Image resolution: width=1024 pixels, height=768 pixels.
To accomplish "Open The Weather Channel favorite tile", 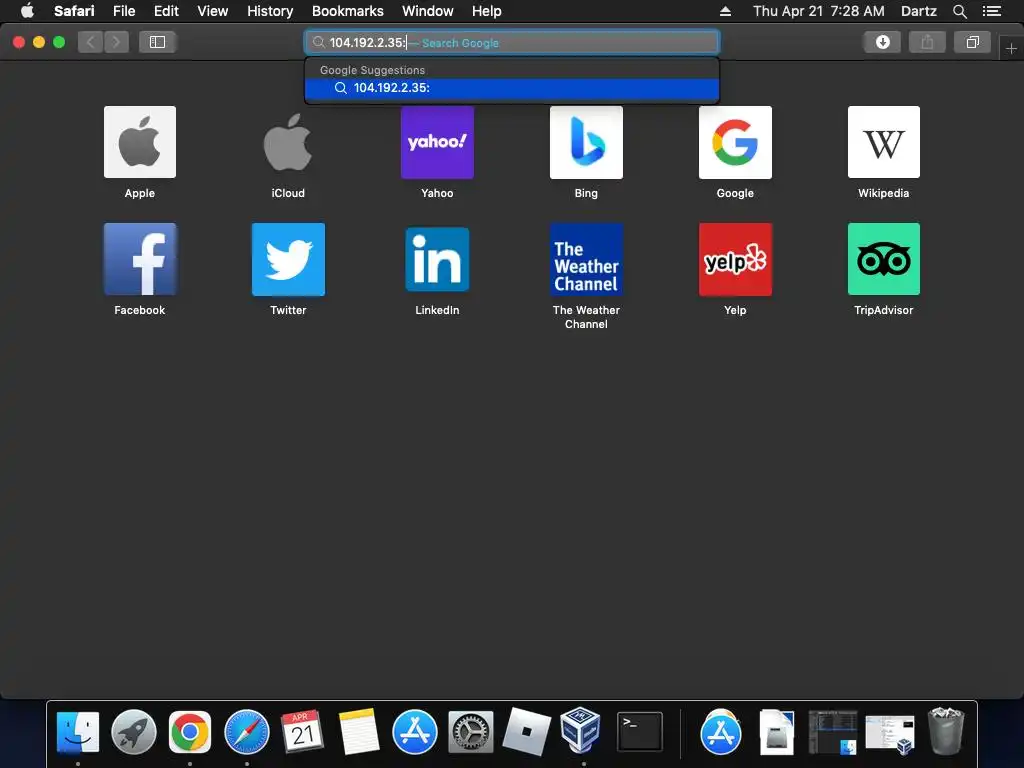I will tap(586, 259).
